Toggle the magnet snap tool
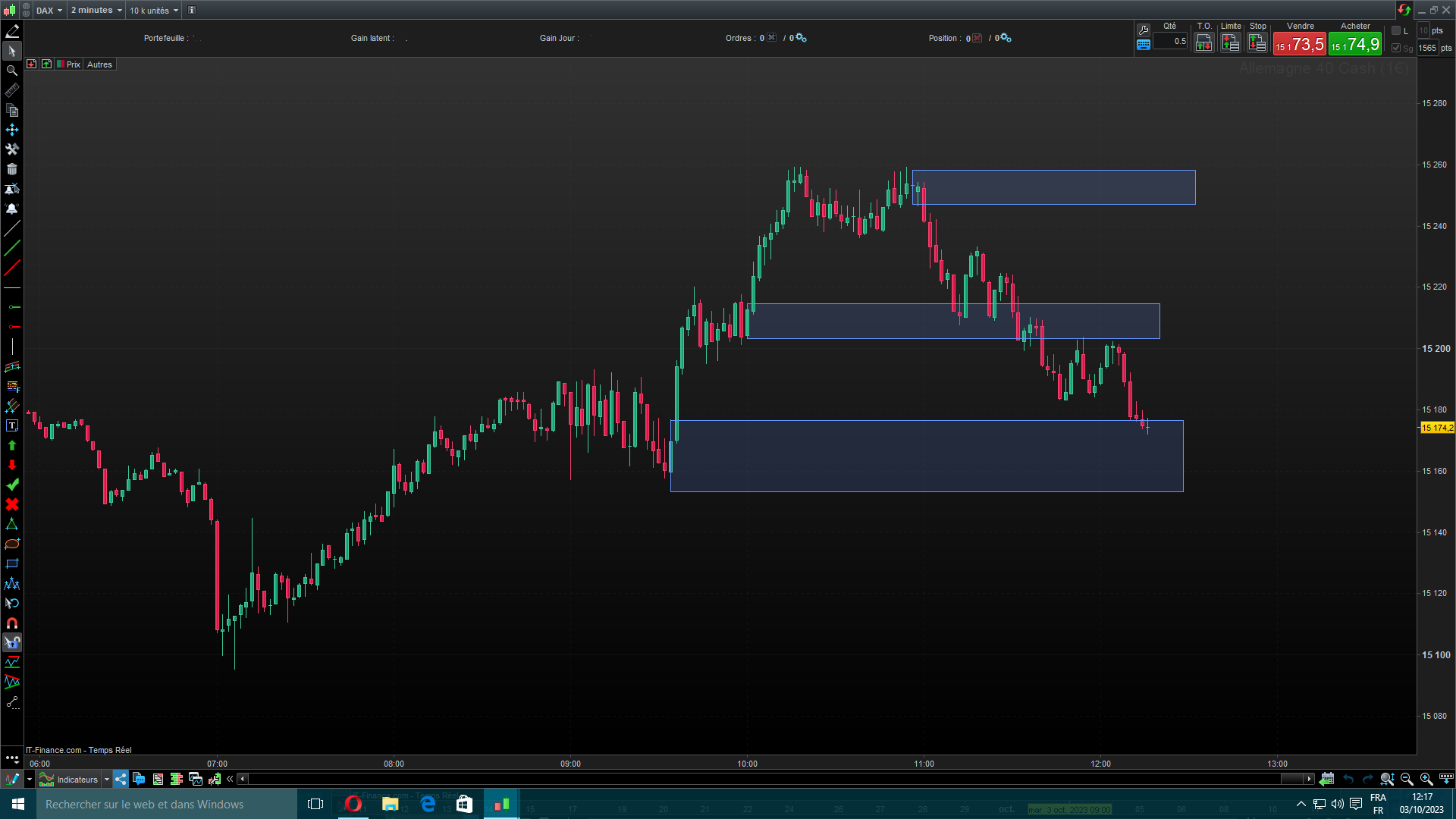Viewport: 1456px width, 819px height. 12,623
